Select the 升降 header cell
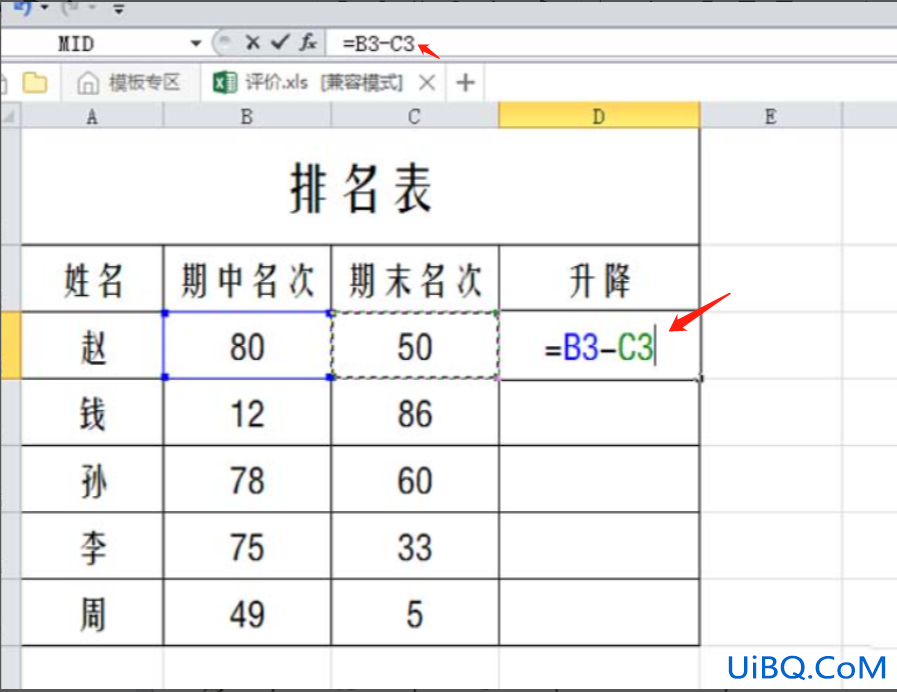 coord(599,280)
